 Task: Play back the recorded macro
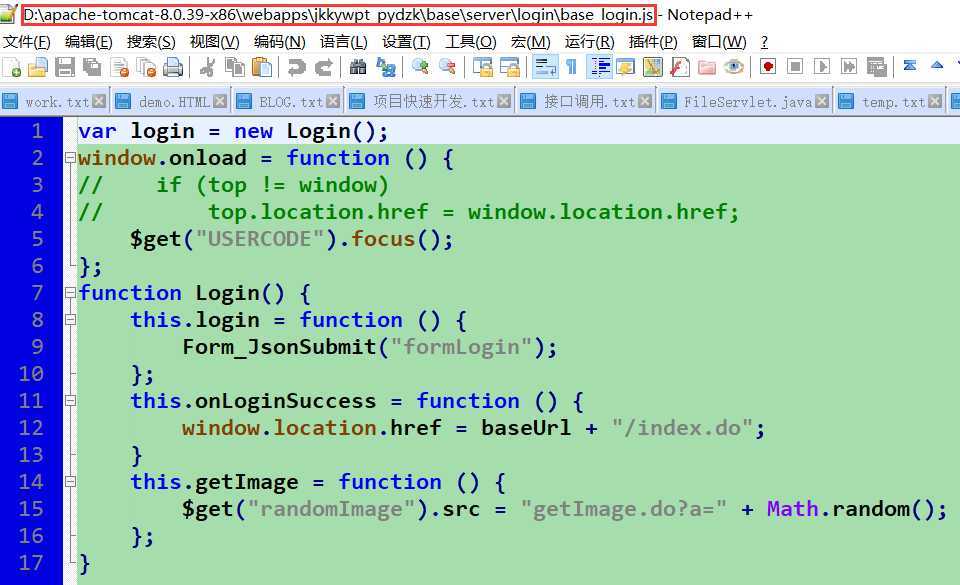[822, 66]
